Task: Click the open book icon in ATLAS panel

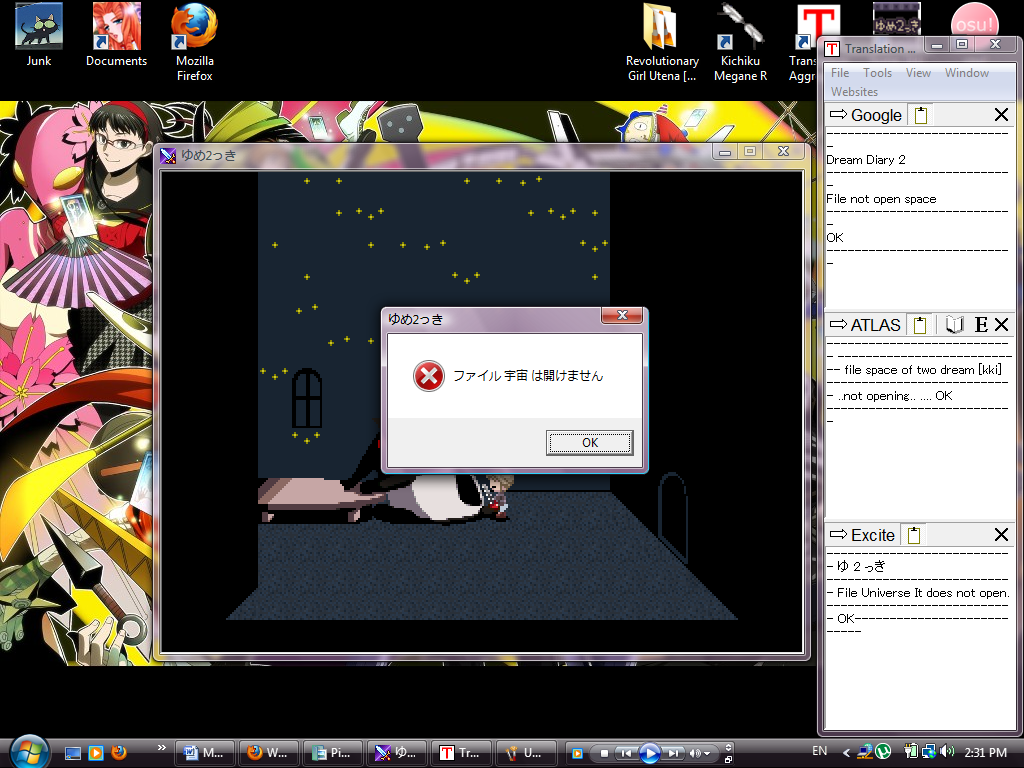Action: [955, 325]
